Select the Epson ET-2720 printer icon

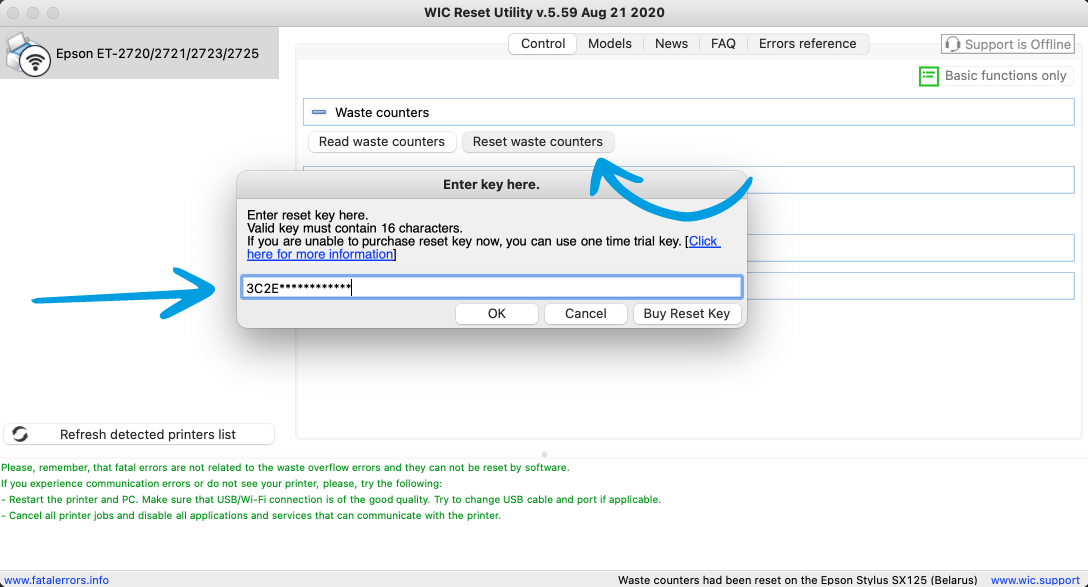[x=28, y=54]
